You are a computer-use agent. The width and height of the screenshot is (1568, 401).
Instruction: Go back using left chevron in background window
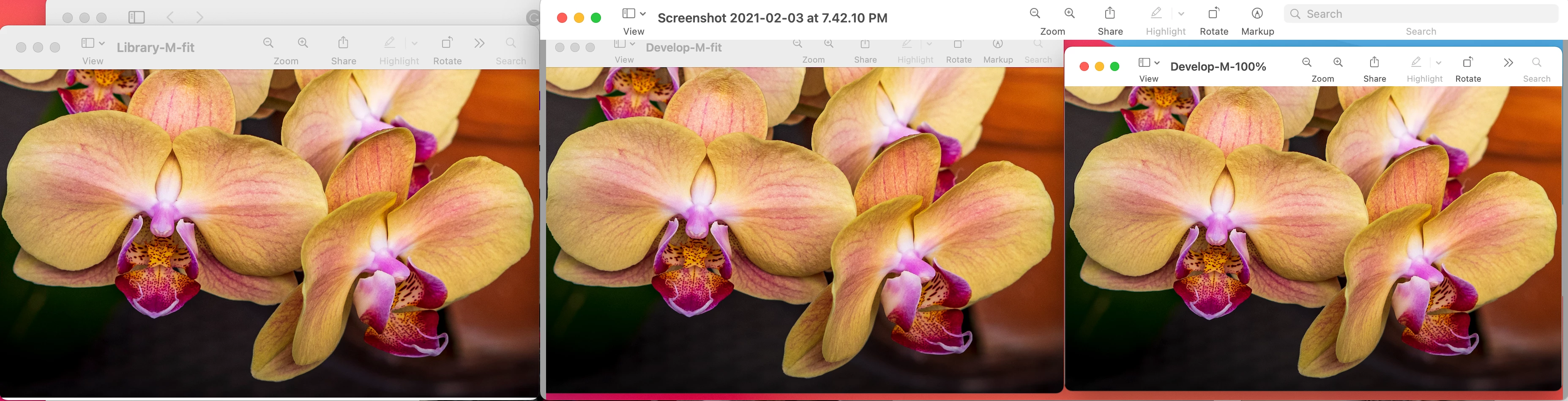click(x=170, y=18)
